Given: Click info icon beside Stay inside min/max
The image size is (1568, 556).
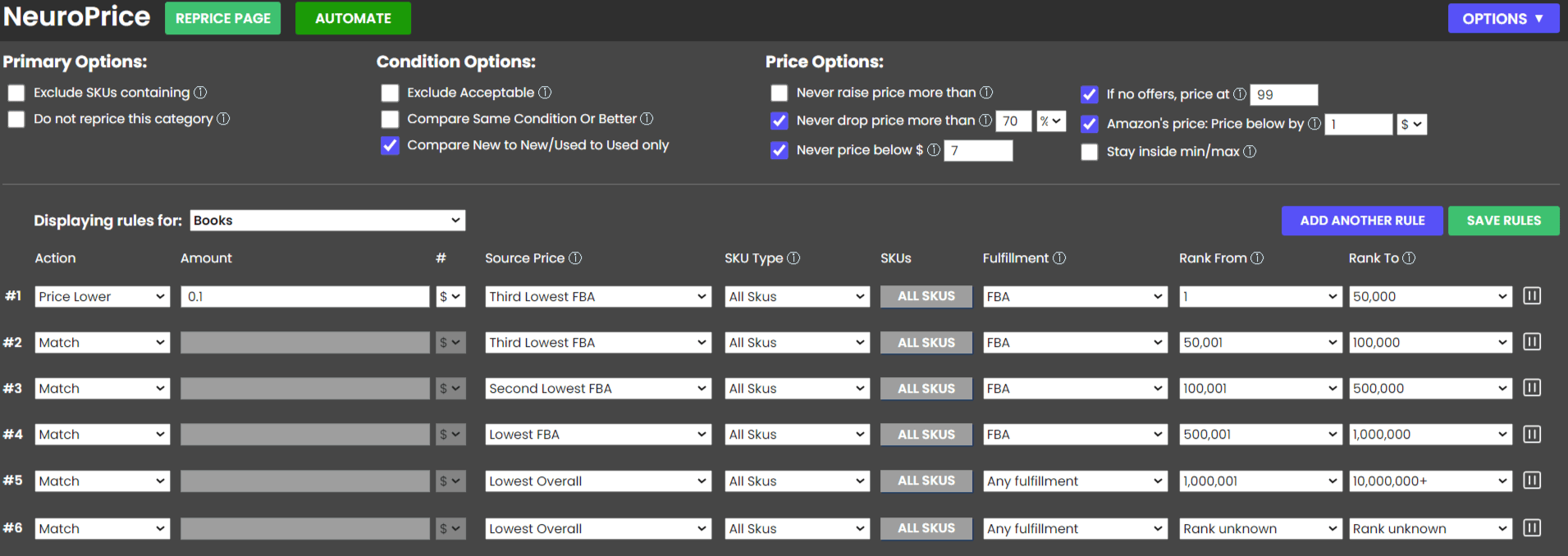Looking at the screenshot, I should (1250, 152).
